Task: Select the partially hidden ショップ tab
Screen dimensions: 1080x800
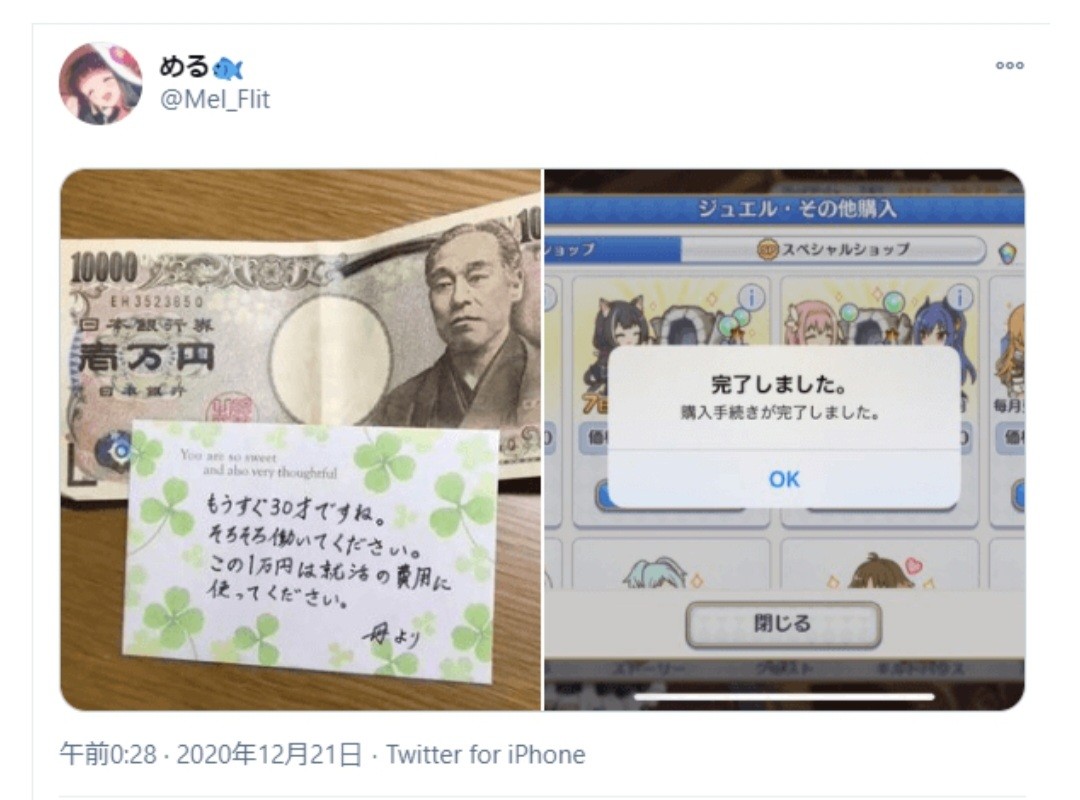Action: (x=612, y=249)
